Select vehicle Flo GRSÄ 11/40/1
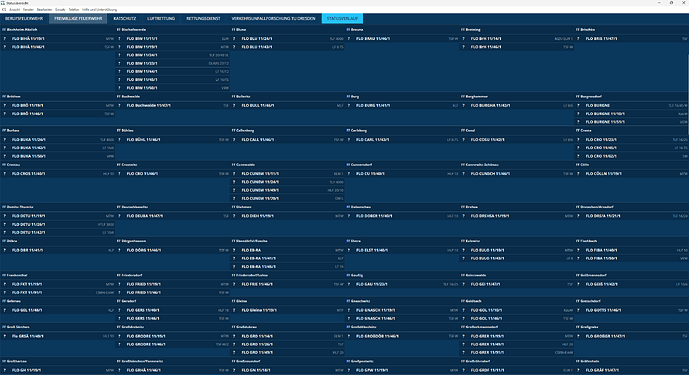This screenshot has width=689, height=375. pyautogui.click(x=27, y=336)
